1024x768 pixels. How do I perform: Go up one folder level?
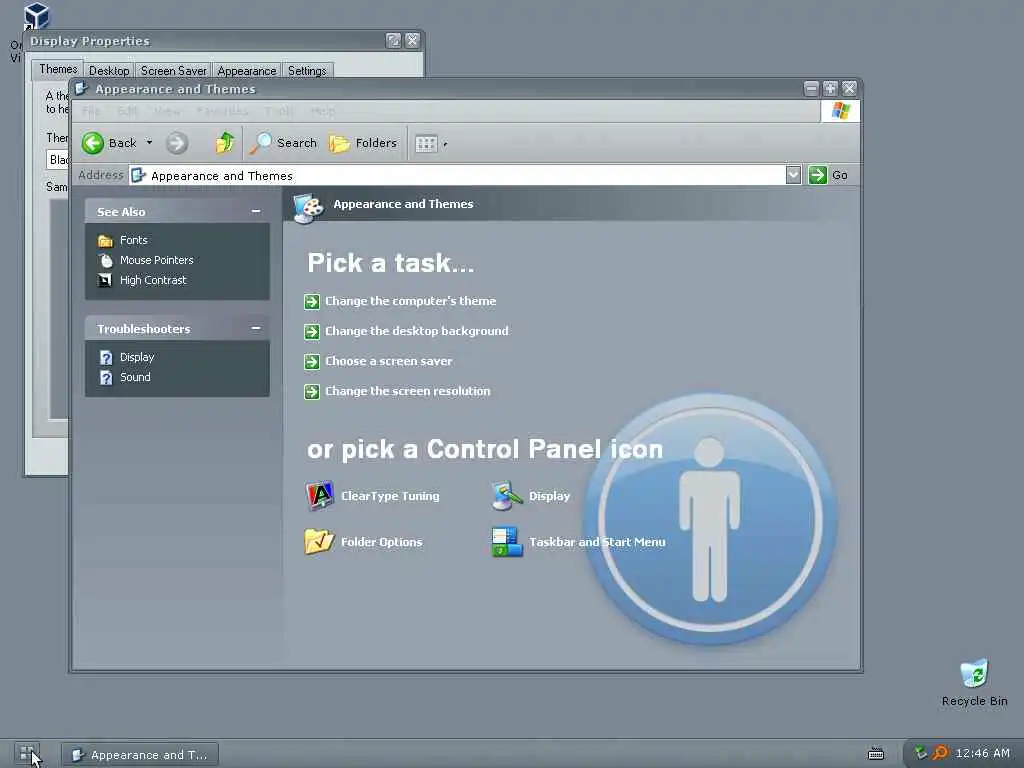pyautogui.click(x=225, y=142)
